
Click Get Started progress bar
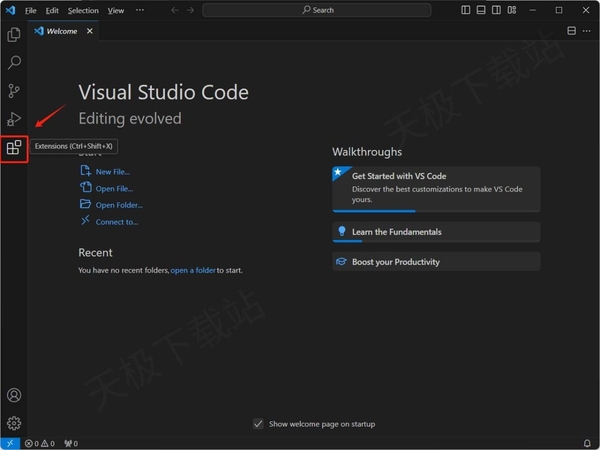point(374,211)
